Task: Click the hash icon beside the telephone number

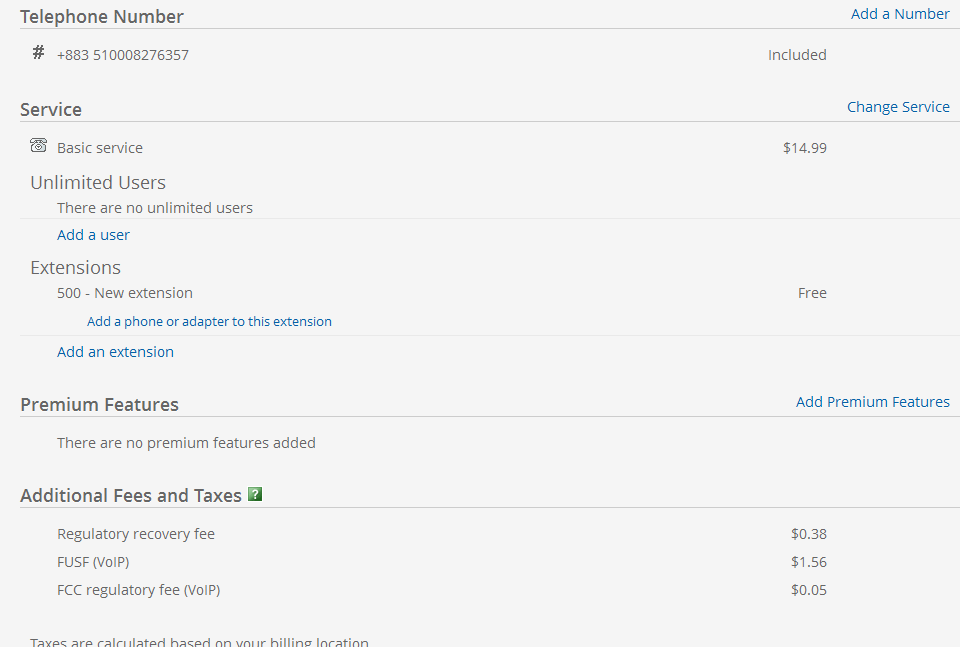Action: coord(38,52)
